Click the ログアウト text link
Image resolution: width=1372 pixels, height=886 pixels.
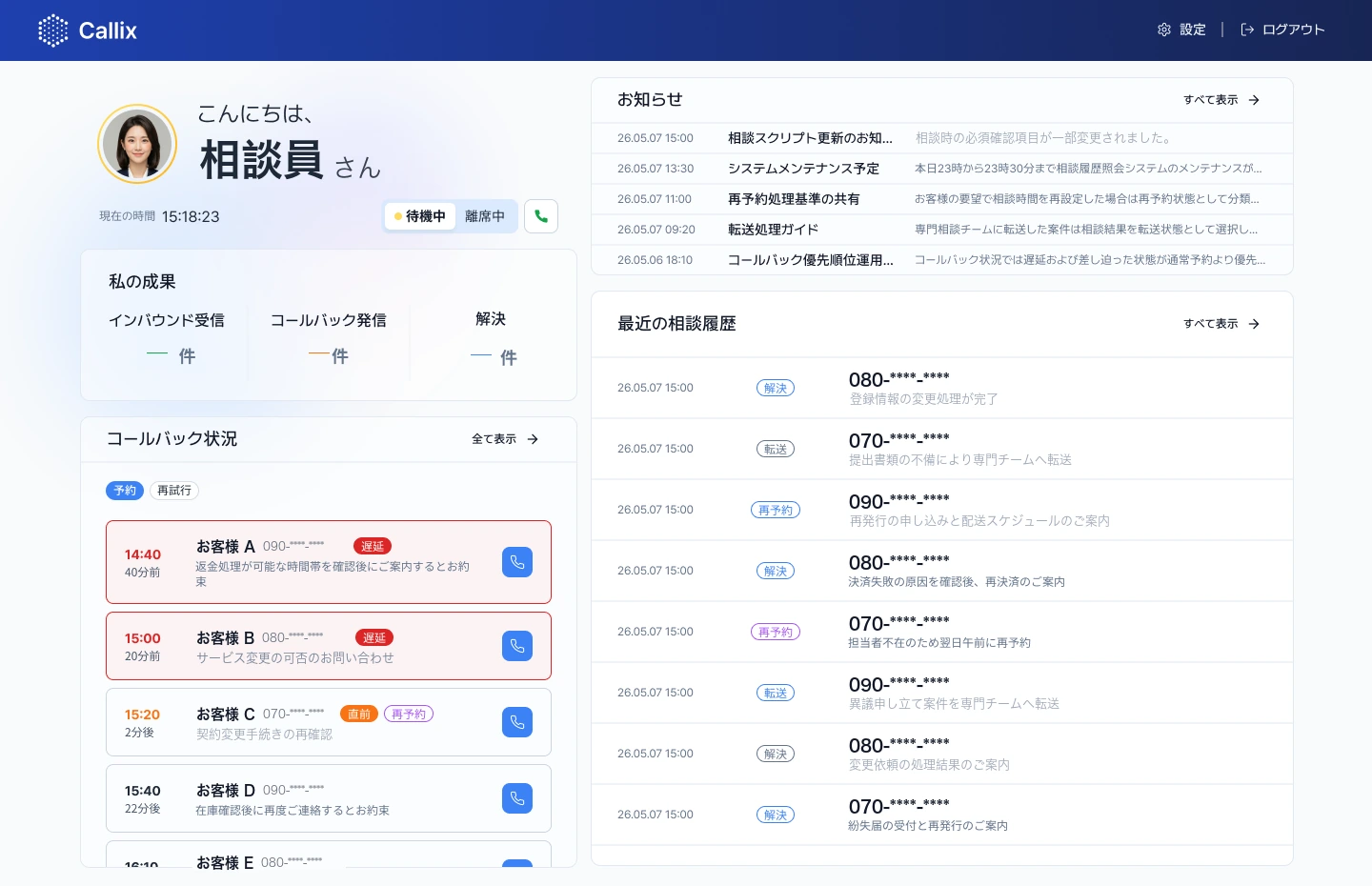pyautogui.click(x=1293, y=30)
